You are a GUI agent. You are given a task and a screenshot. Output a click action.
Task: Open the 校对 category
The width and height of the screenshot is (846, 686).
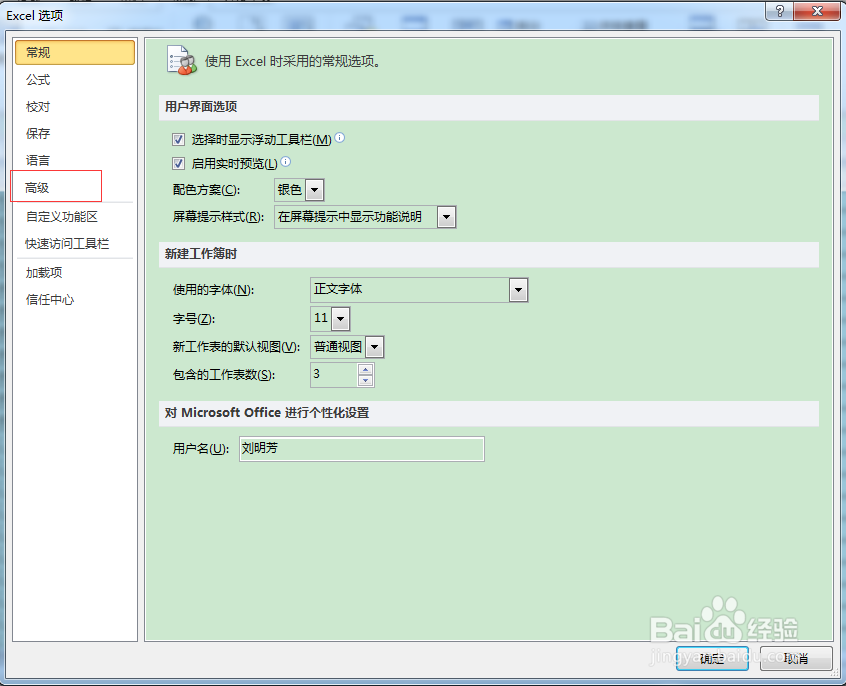pyautogui.click(x=75, y=107)
